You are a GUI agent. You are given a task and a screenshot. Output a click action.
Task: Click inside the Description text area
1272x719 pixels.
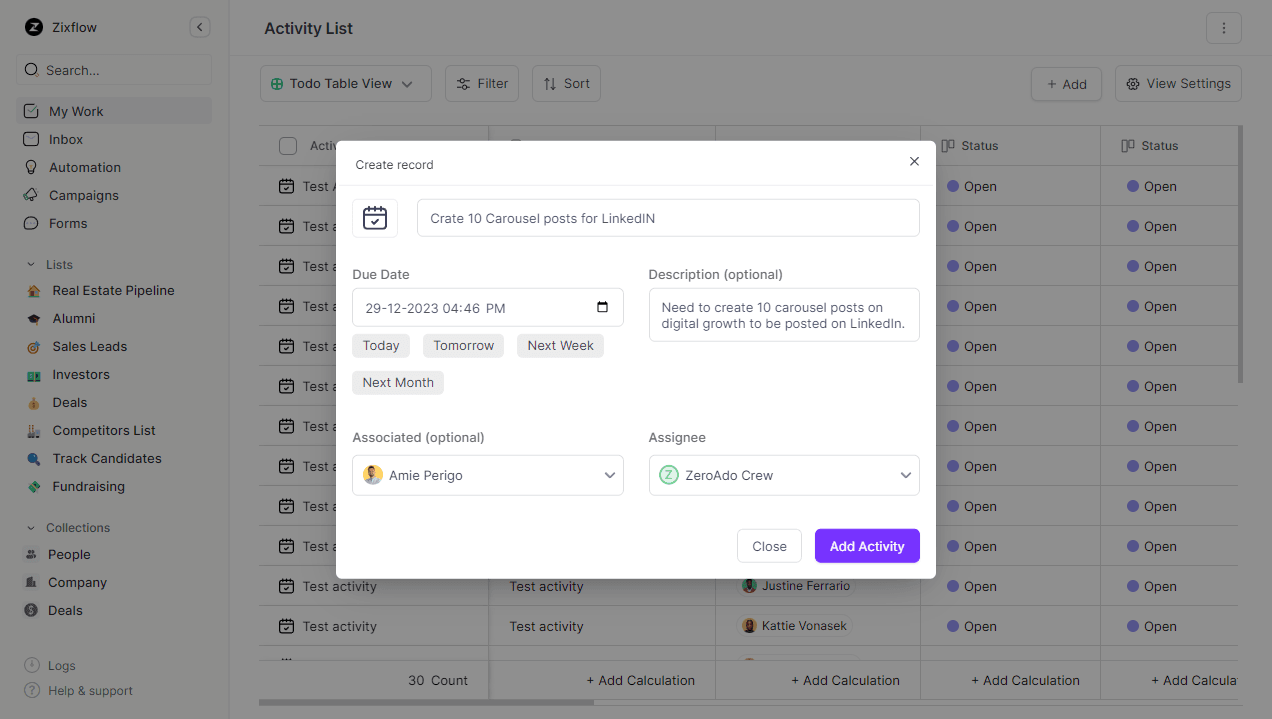784,314
